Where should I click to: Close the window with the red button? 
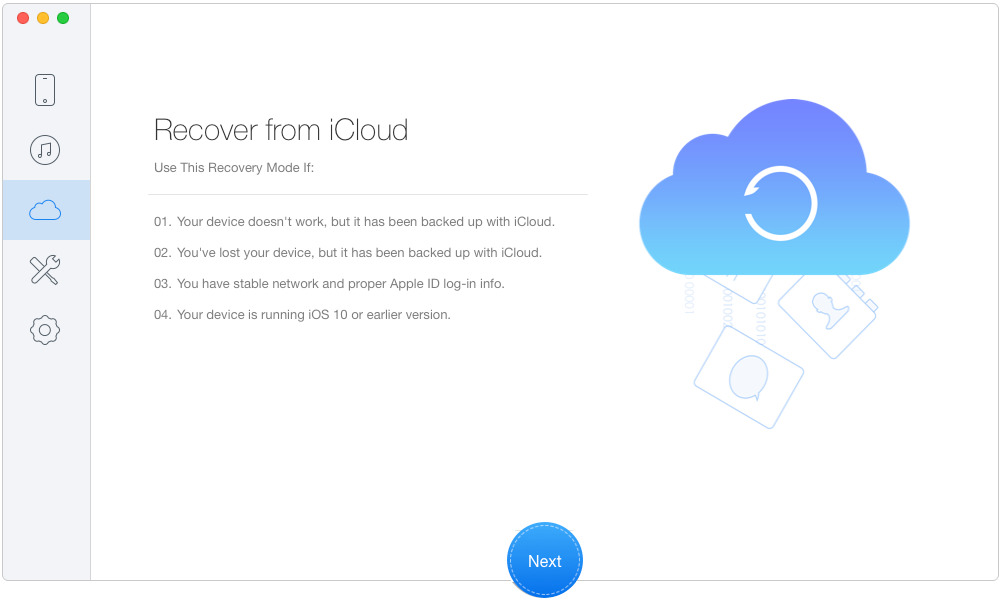(x=23, y=18)
